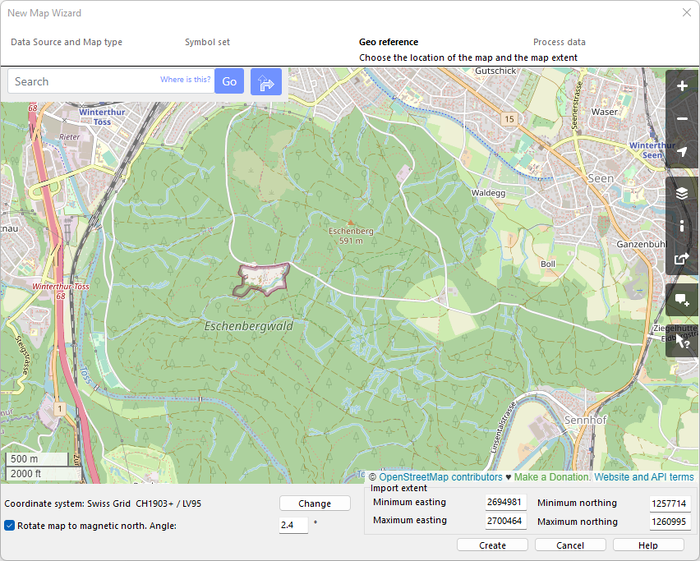This screenshot has width=700, height=561.
Task: Show my location on map
Action: [x=682, y=152]
